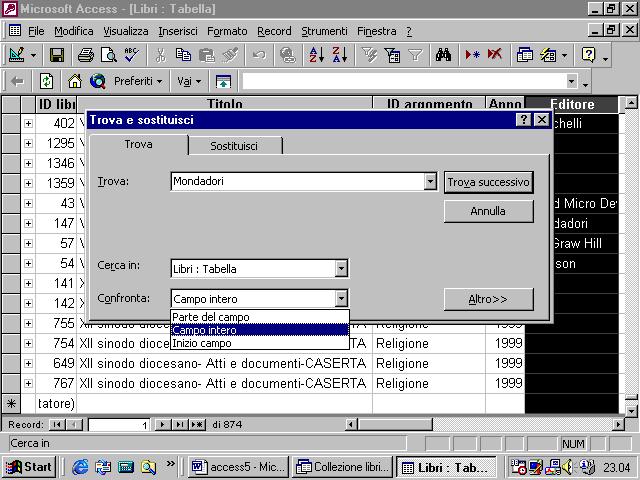This screenshot has width=640, height=480.
Task: Print the table using printer icon
Action: 86,55
